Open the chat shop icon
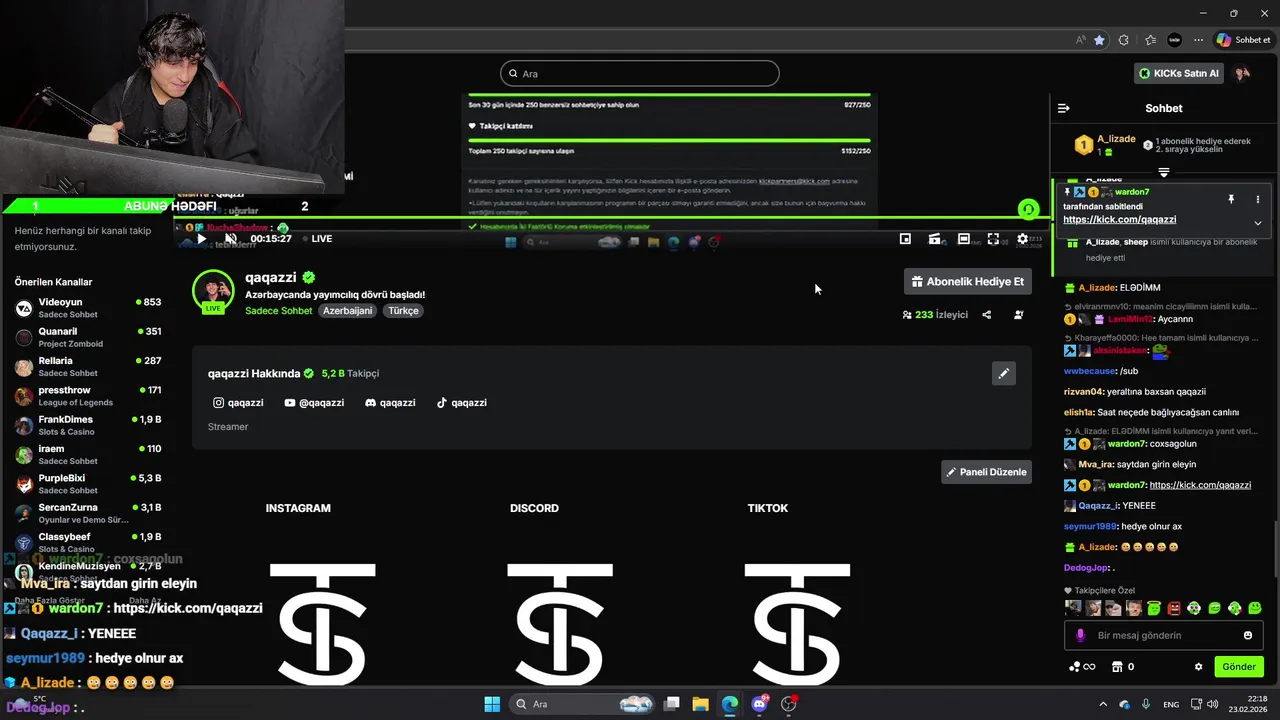 coord(1116,667)
